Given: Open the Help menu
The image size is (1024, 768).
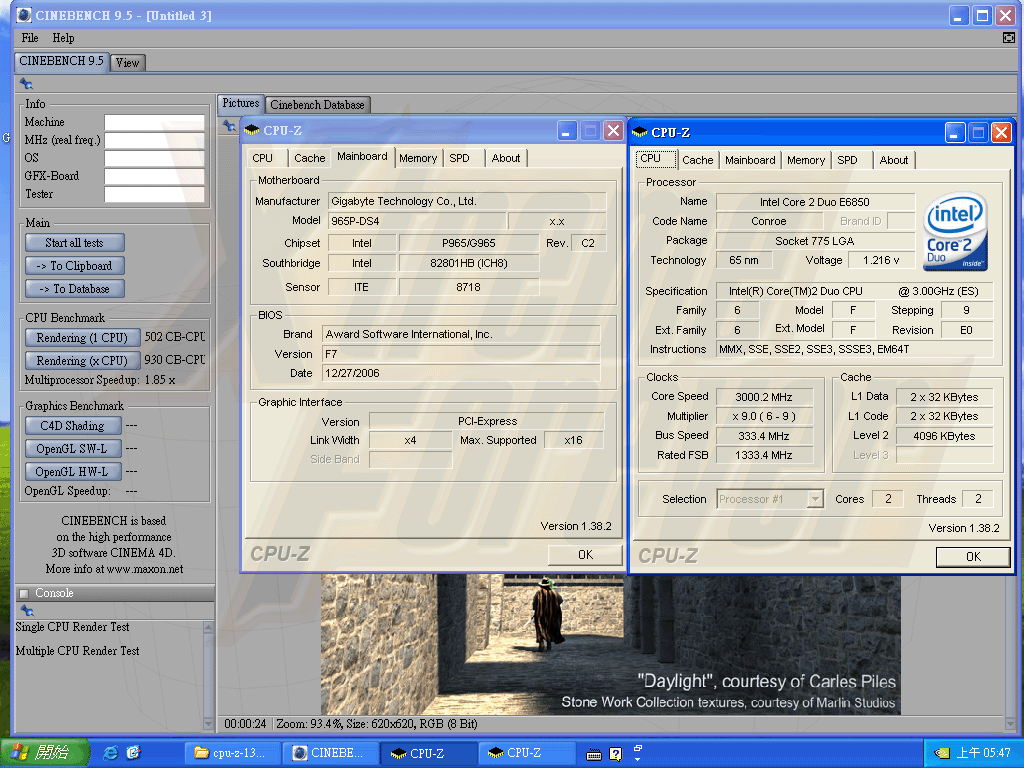Looking at the screenshot, I should point(63,38).
